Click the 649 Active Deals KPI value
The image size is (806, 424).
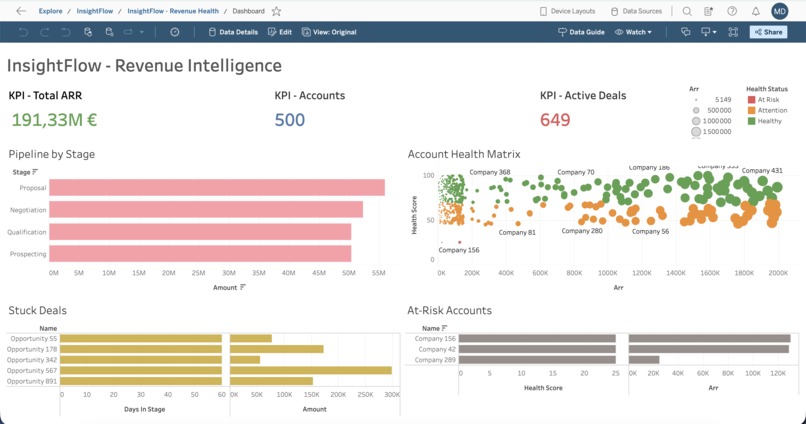(x=555, y=120)
